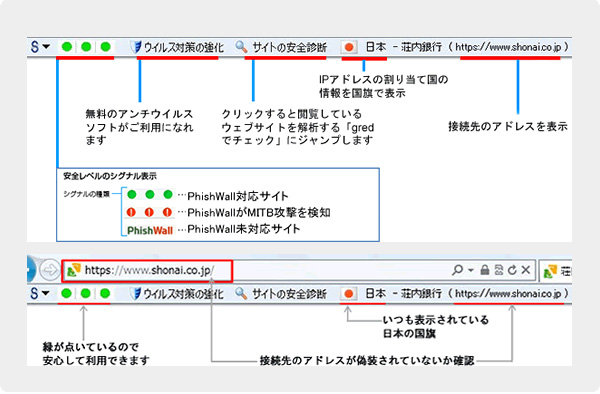Click the PhishWall logo in the signal legend

(x=150, y=230)
